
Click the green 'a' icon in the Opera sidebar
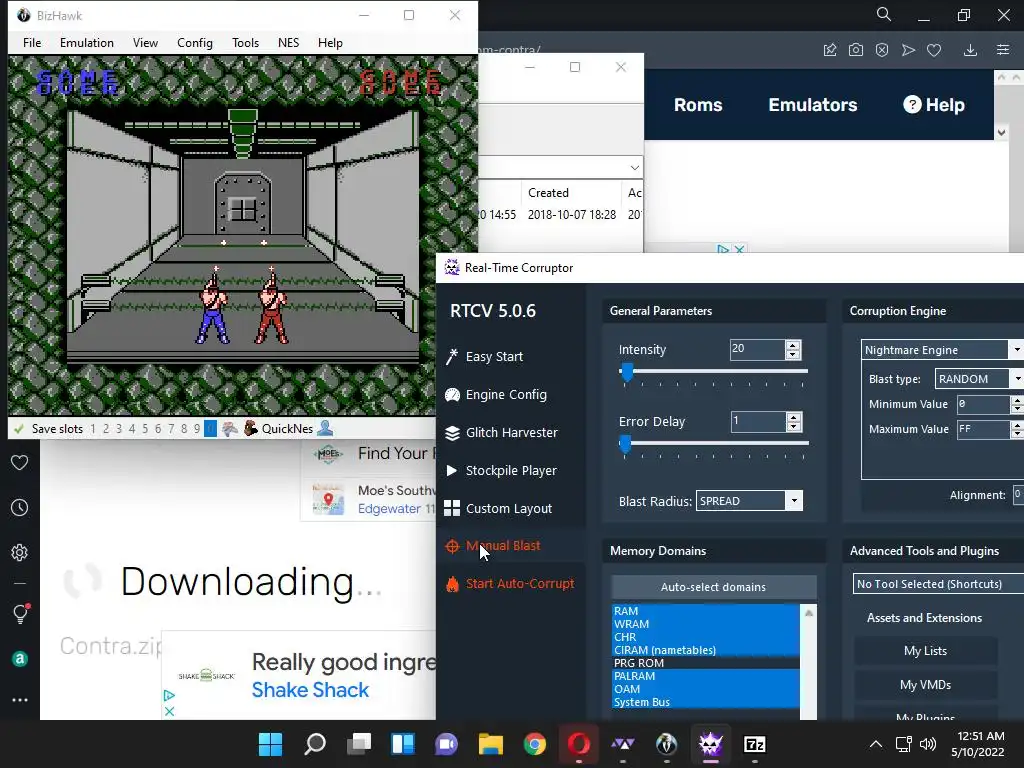click(20, 659)
